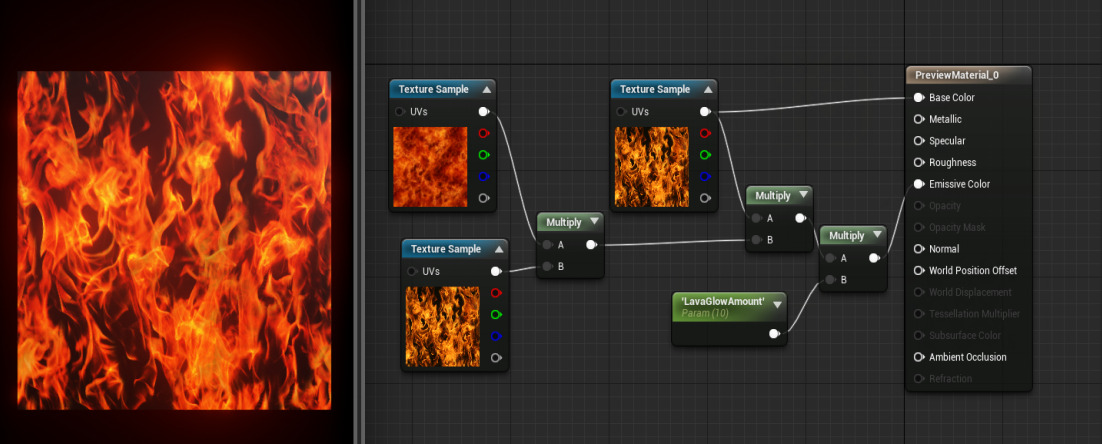Screen dimensions: 1102x444
Task: Click A input of Multiply wired to Emissive Color
Action: click(x=830, y=259)
